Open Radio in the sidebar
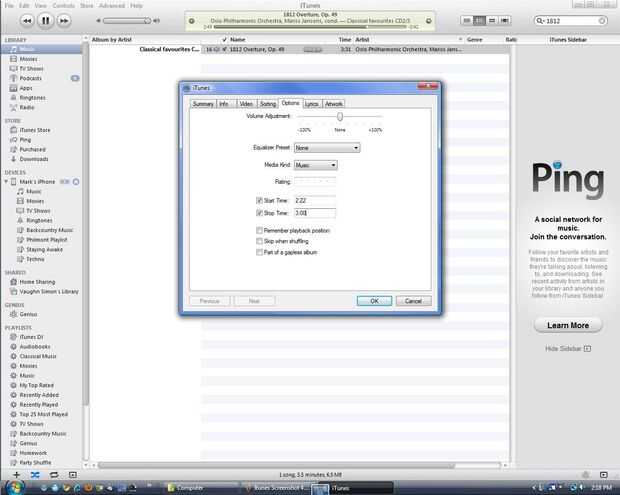Image resolution: width=620 pixels, height=495 pixels. click(27, 107)
